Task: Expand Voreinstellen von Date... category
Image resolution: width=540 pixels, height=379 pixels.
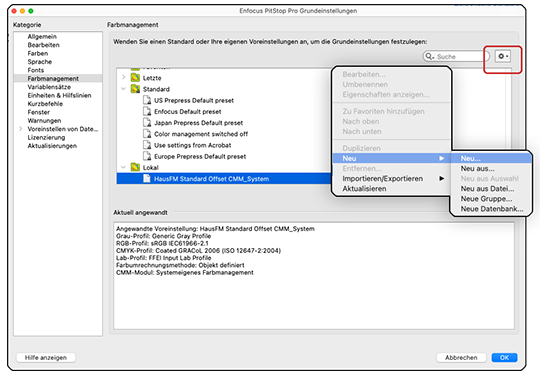Action: coord(21,129)
